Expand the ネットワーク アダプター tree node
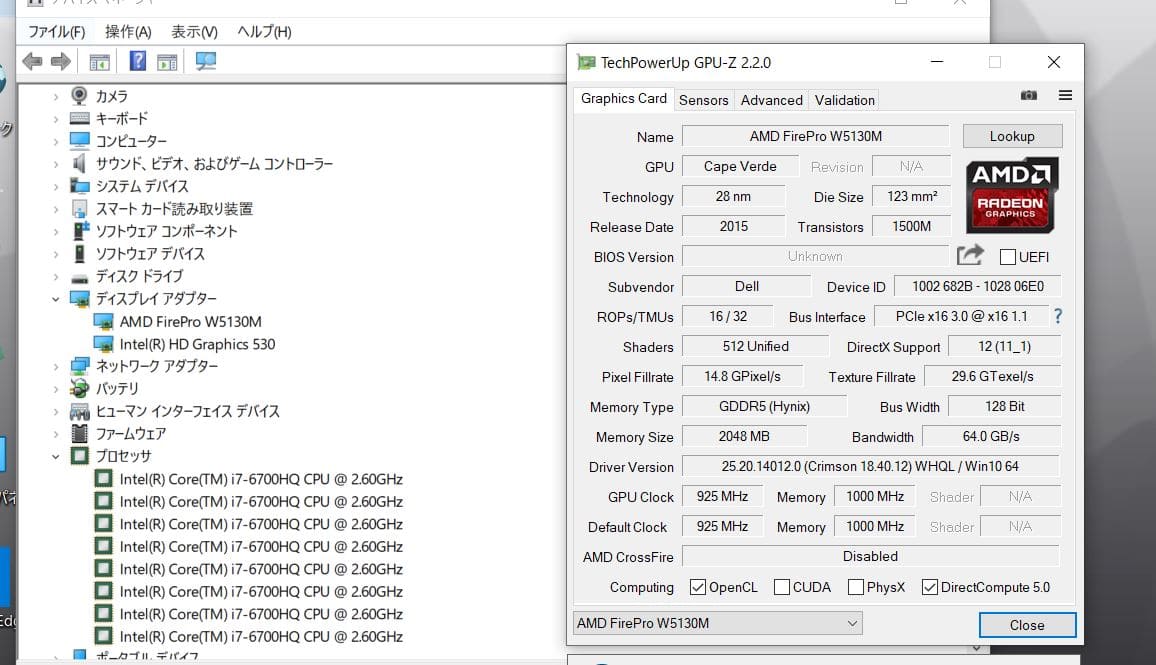The width and height of the screenshot is (1156, 665). coord(55,366)
